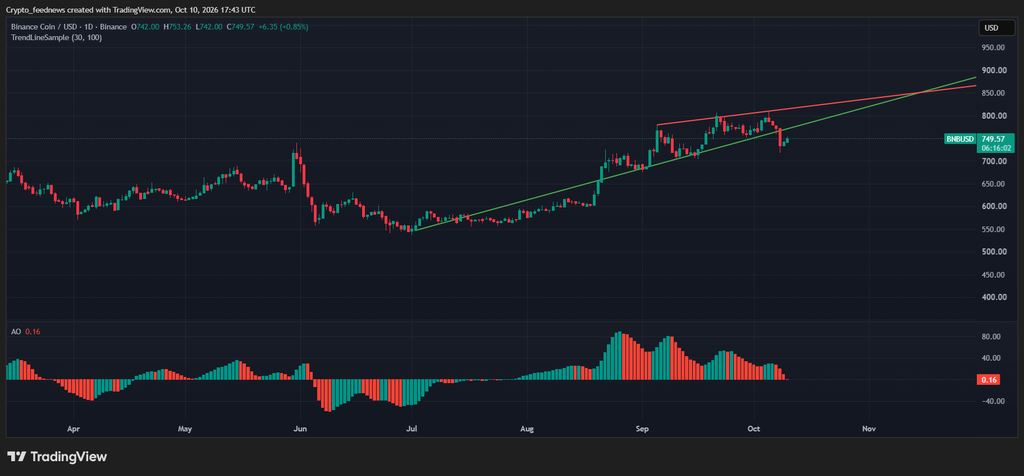Click the 850.00 price axis label
The width and height of the screenshot is (1024, 476).
pos(993,93)
